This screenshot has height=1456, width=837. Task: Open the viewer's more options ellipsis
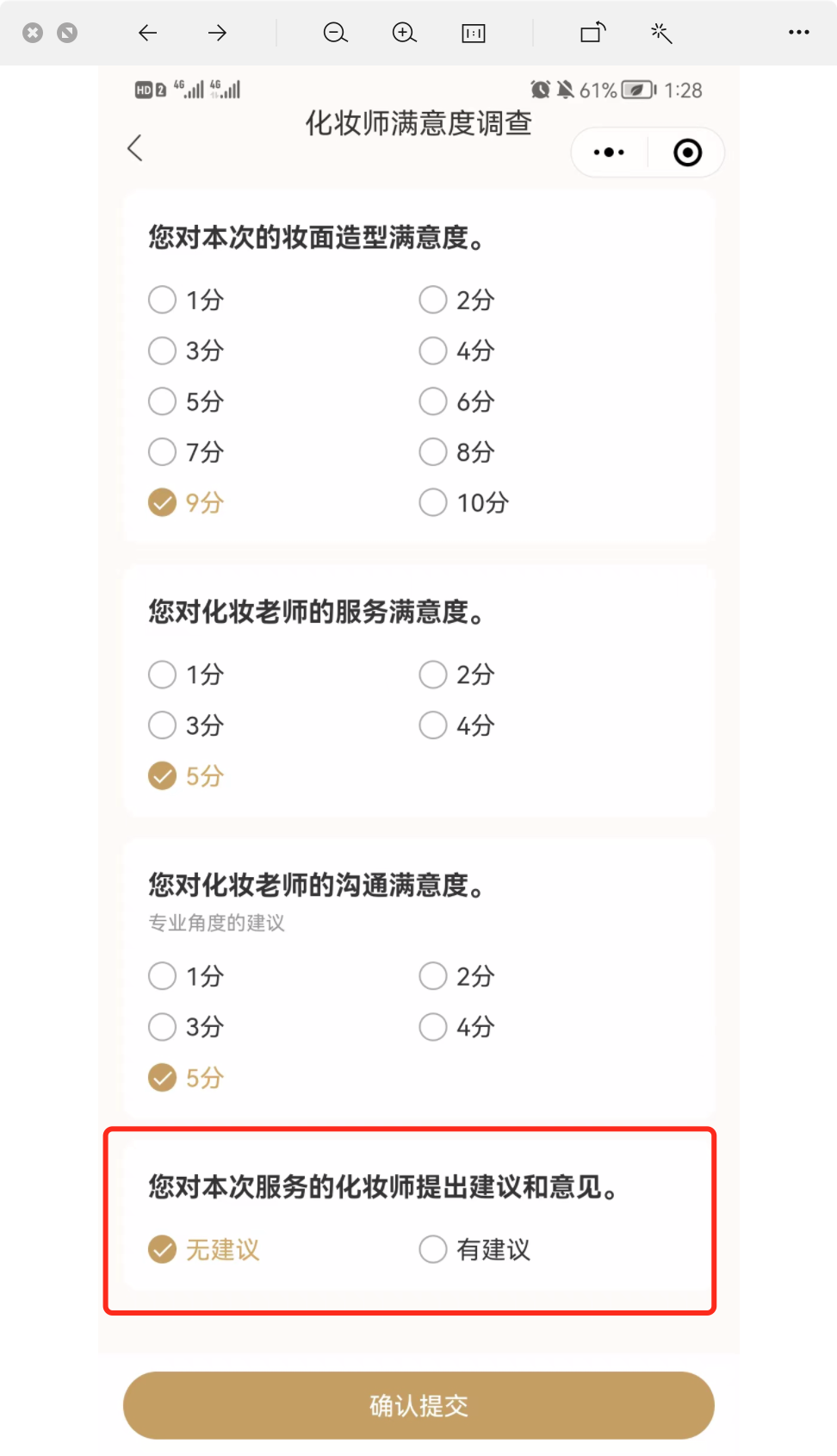click(798, 33)
